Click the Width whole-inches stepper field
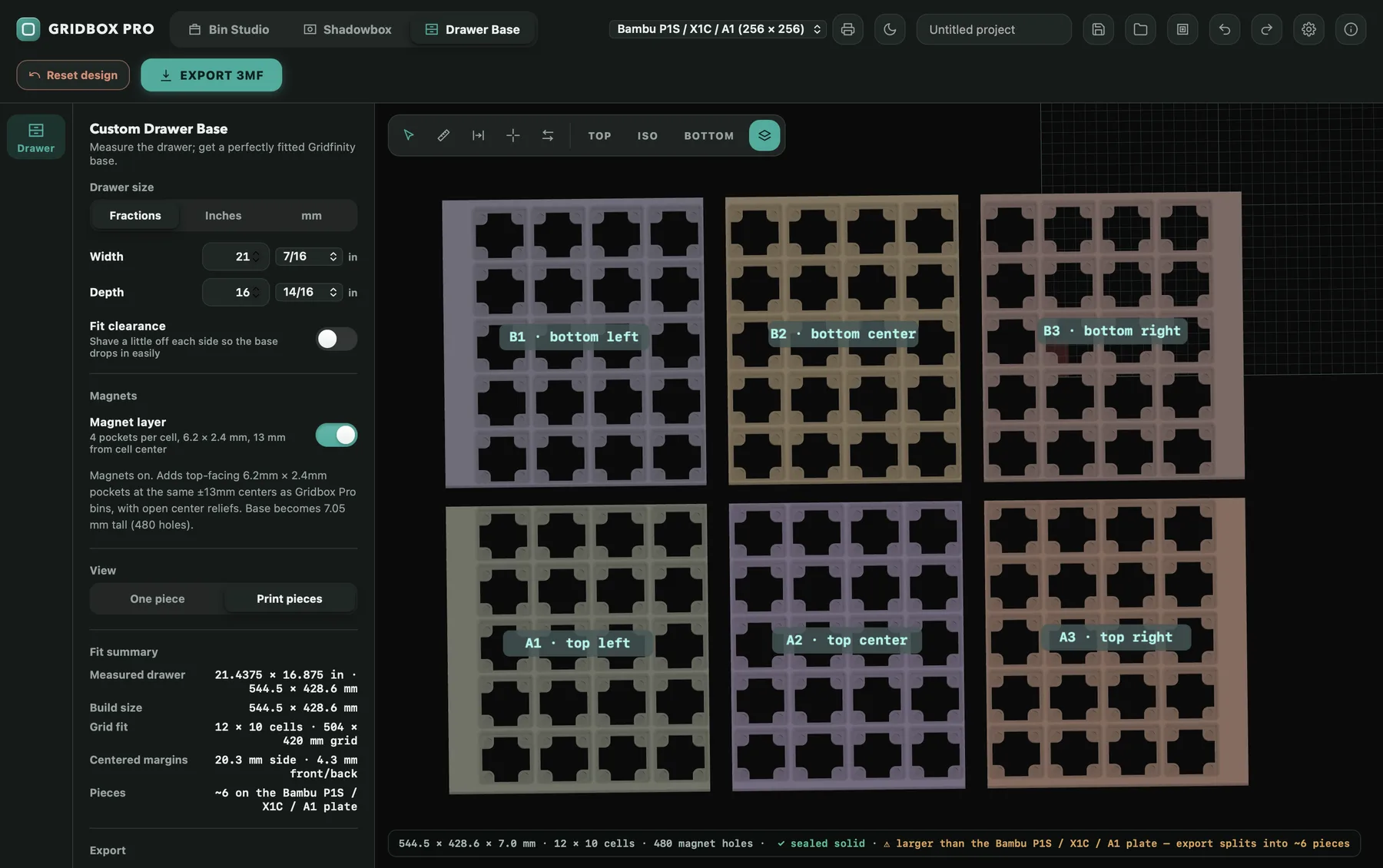Viewport: 1383px width, 868px height. [x=236, y=257]
